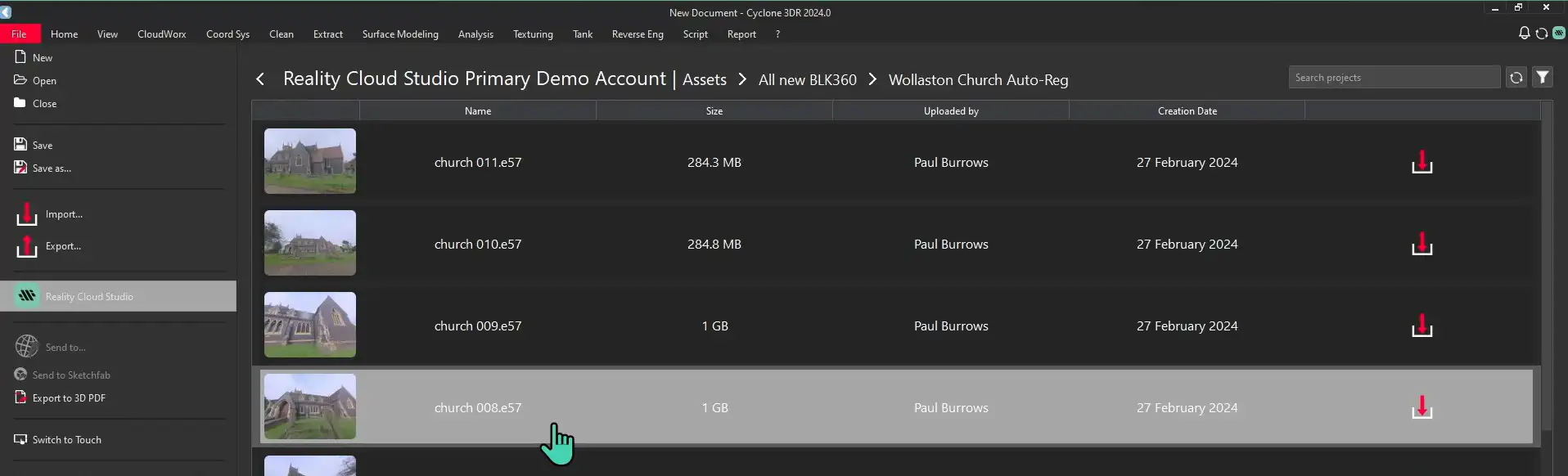Viewport: 1568px width, 476px height.
Task: Click download icon for church 010.e57
Action: click(1422, 244)
